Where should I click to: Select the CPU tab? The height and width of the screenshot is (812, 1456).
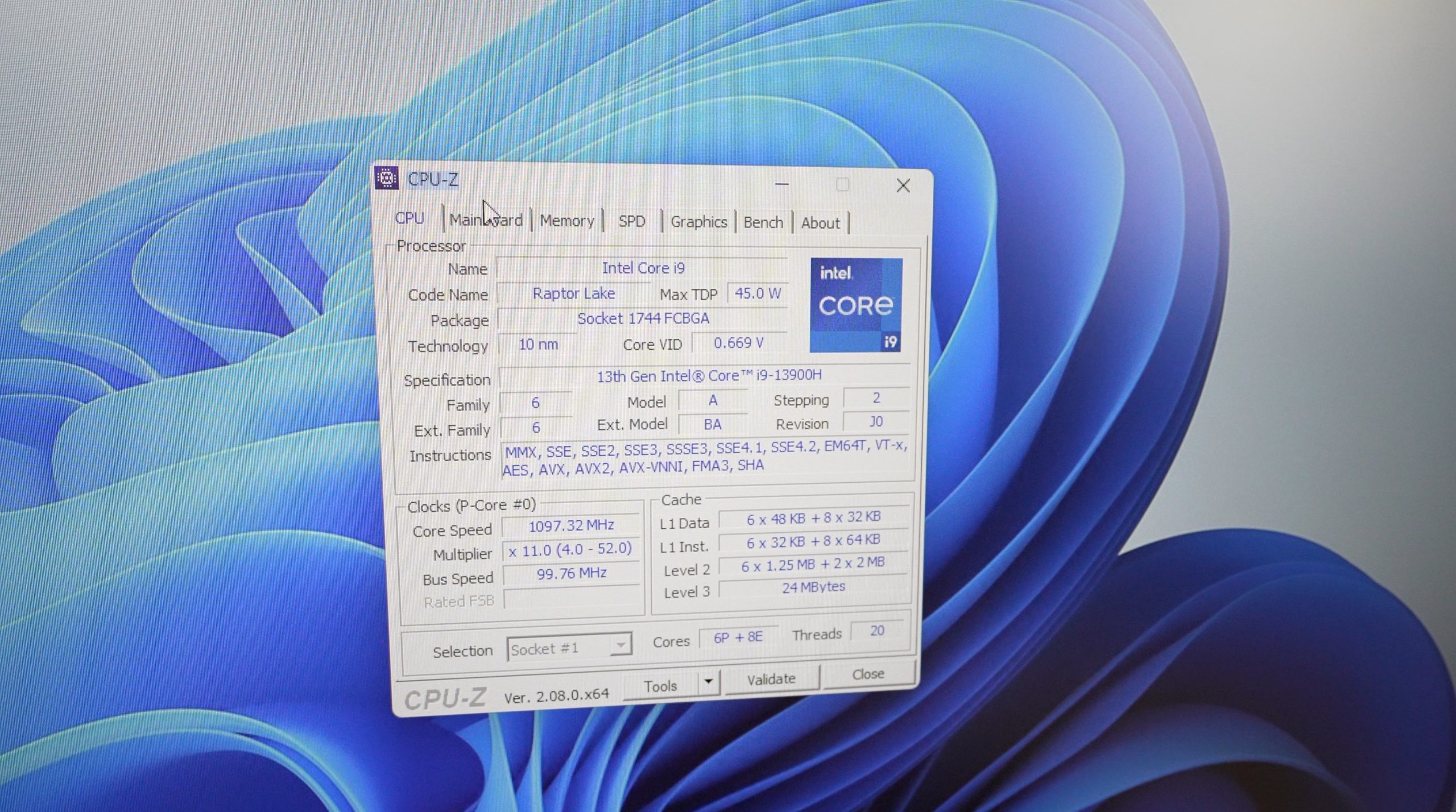click(409, 218)
